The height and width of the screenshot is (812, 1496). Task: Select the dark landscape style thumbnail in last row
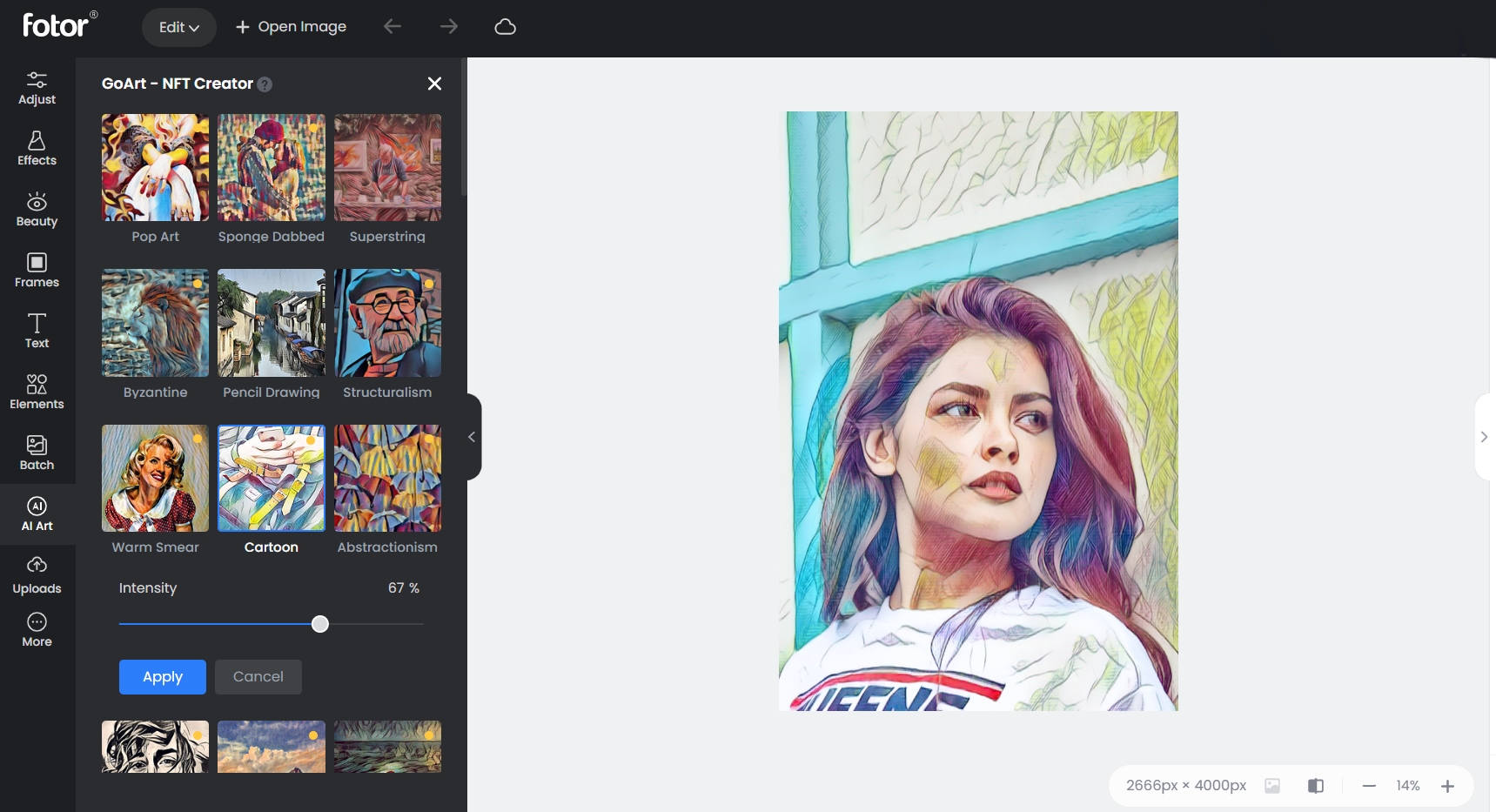pos(387,747)
